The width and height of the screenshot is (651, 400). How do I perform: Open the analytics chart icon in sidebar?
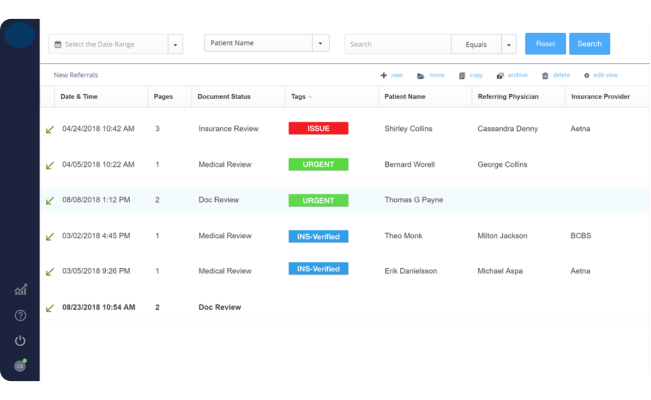click(20, 290)
